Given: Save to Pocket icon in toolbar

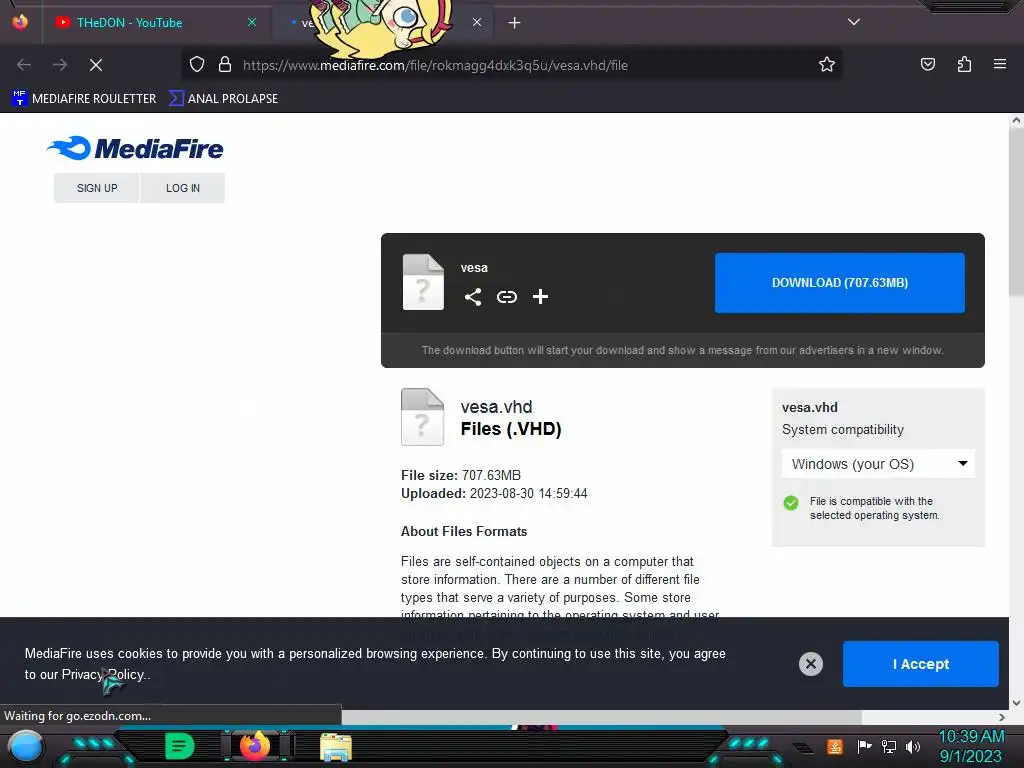Looking at the screenshot, I should (x=927, y=64).
